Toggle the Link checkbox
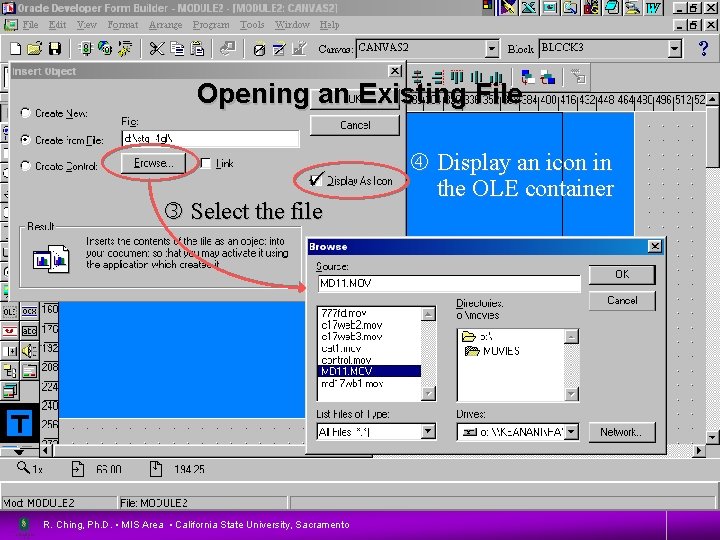The height and width of the screenshot is (540, 720). pyautogui.click(x=206, y=163)
